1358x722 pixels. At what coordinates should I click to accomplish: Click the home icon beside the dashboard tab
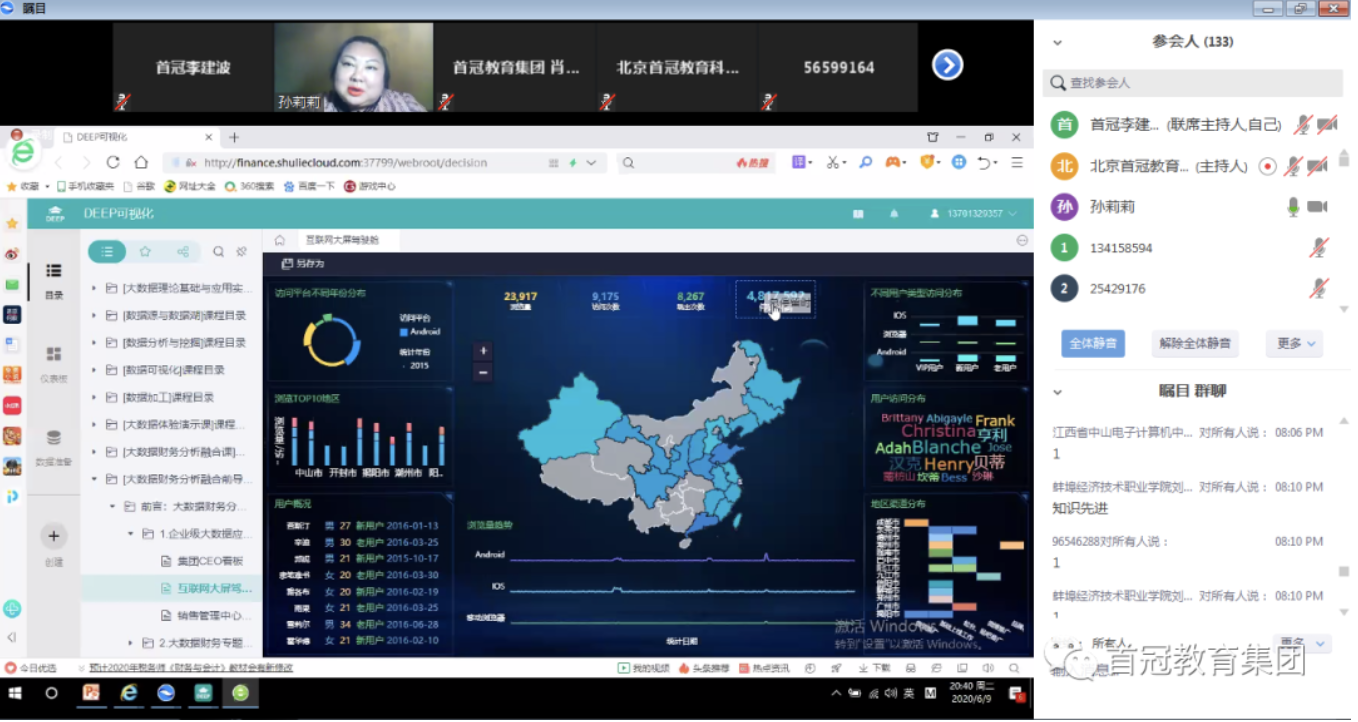(281, 240)
